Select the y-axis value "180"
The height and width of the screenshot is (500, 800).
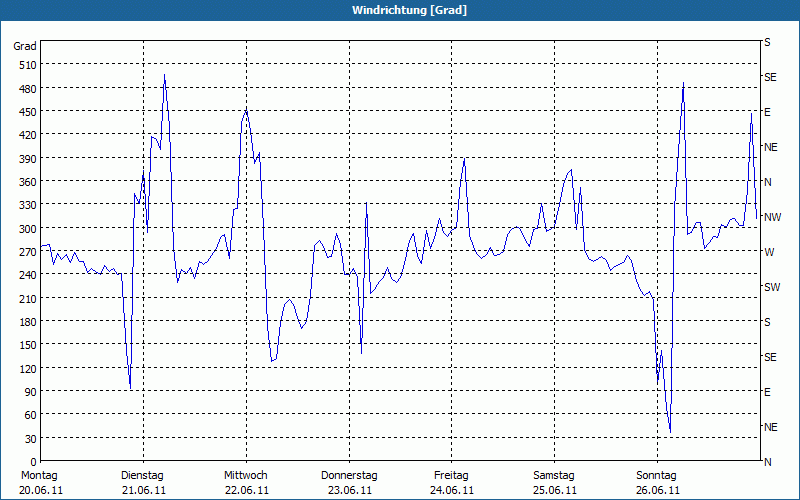tap(28, 322)
